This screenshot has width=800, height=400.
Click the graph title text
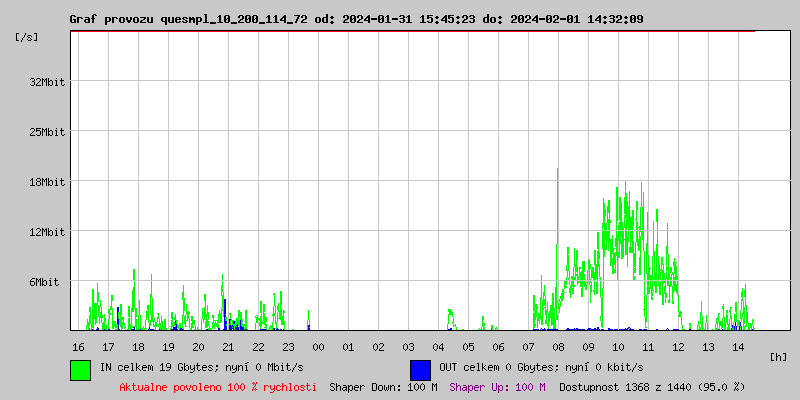coord(356,19)
